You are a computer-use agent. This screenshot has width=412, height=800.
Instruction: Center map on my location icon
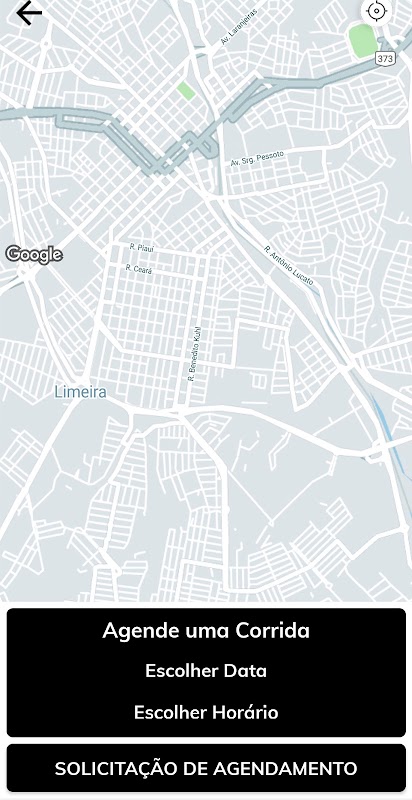[377, 11]
